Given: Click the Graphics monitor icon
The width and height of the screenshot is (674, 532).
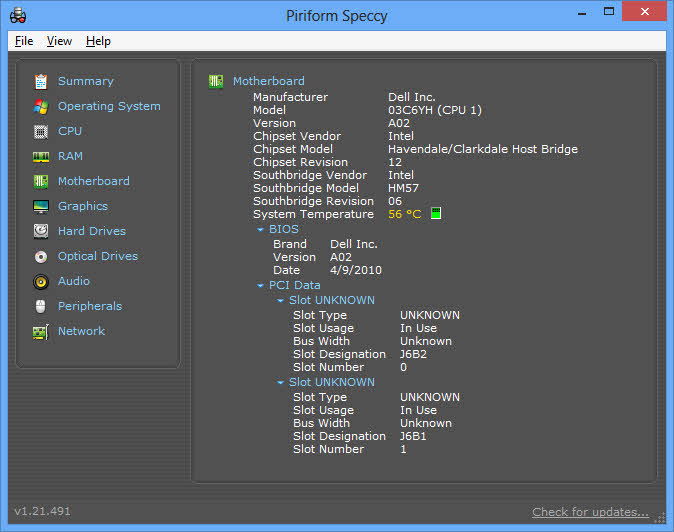Looking at the screenshot, I should click(41, 206).
